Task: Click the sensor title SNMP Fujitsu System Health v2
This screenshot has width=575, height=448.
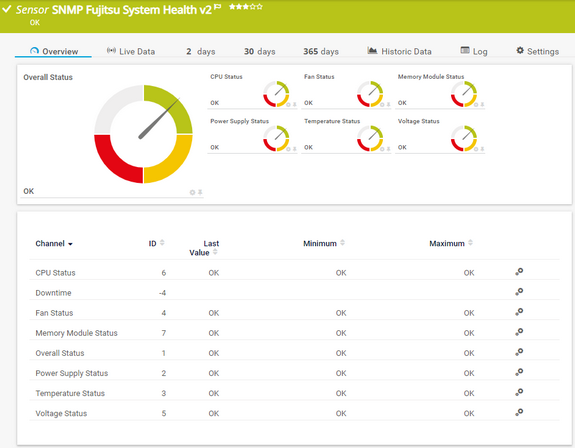Action: click(x=132, y=10)
